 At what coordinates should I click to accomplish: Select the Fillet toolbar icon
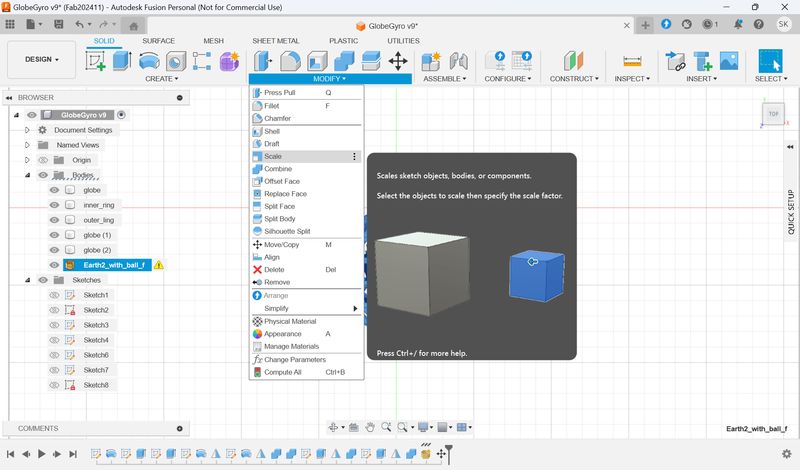tap(290, 61)
